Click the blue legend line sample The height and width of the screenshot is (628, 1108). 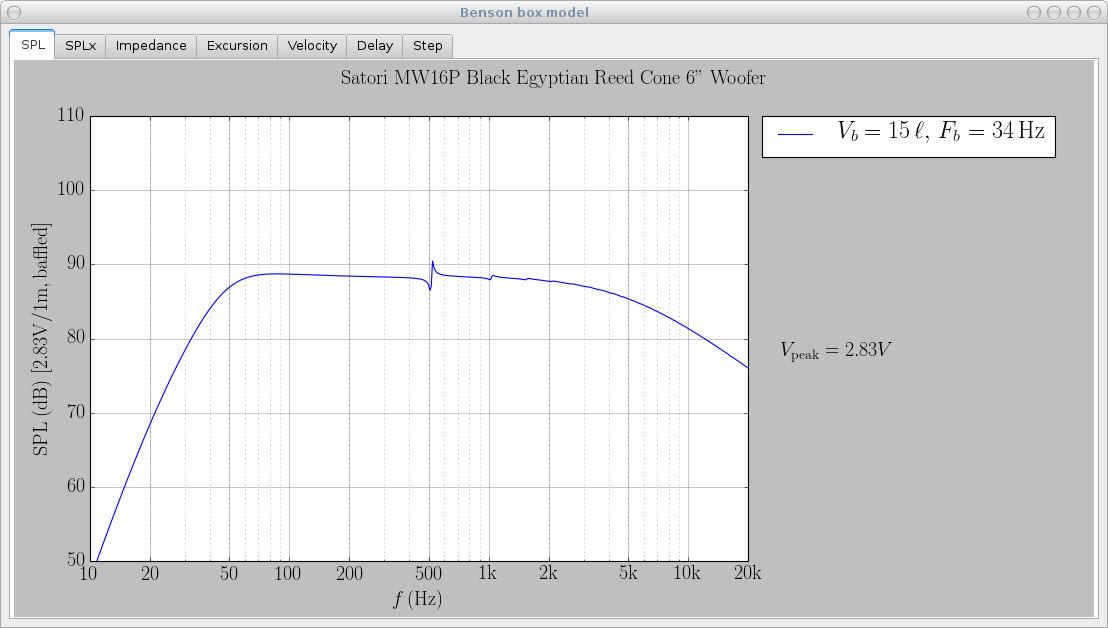796,134
